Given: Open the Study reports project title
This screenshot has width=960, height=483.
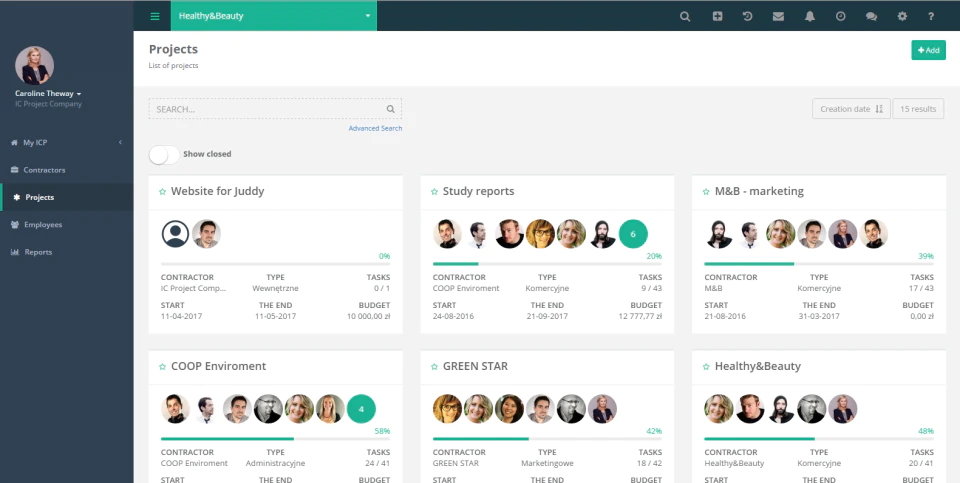Looking at the screenshot, I should point(478,191).
